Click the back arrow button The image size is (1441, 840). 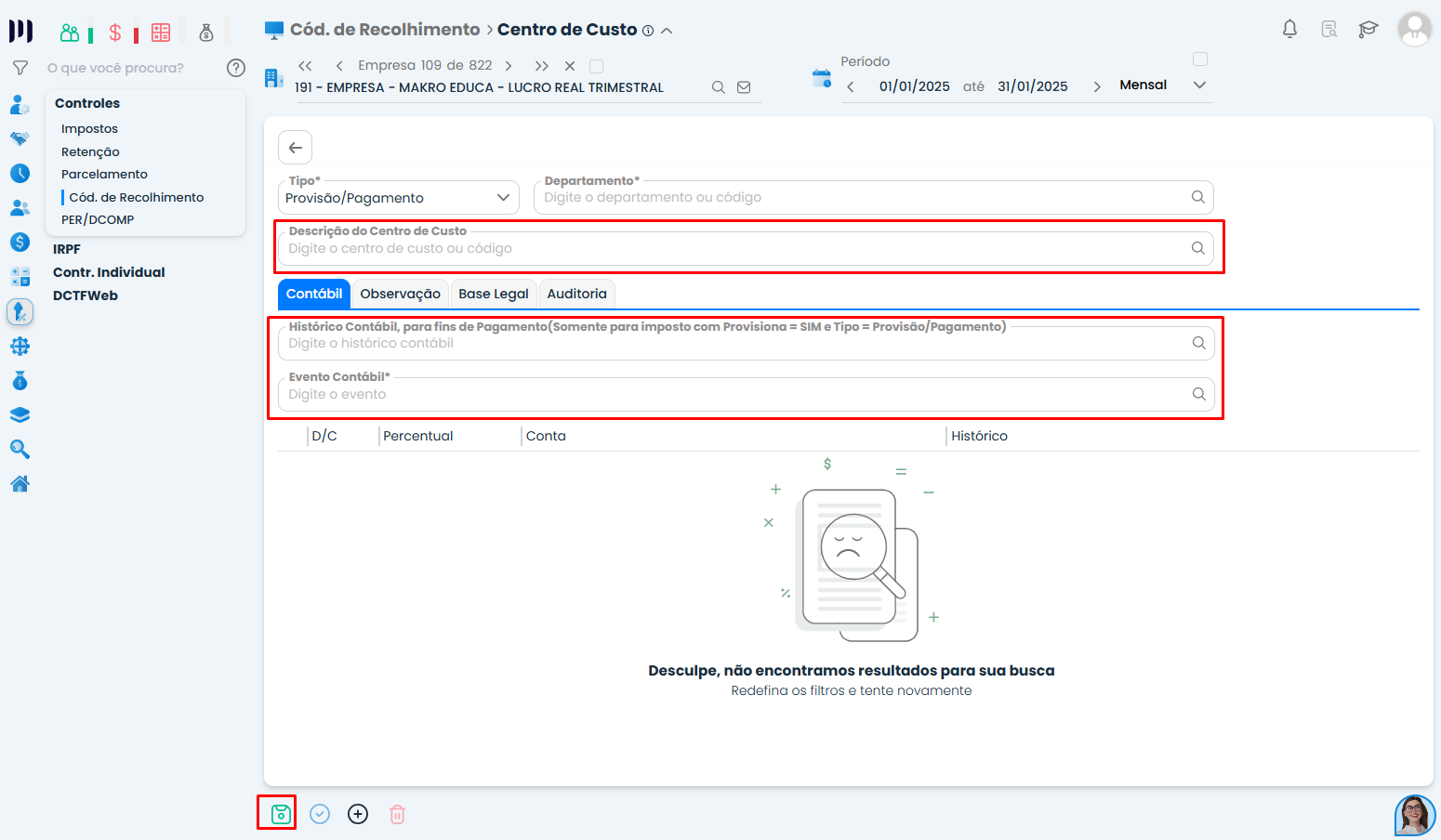296,148
